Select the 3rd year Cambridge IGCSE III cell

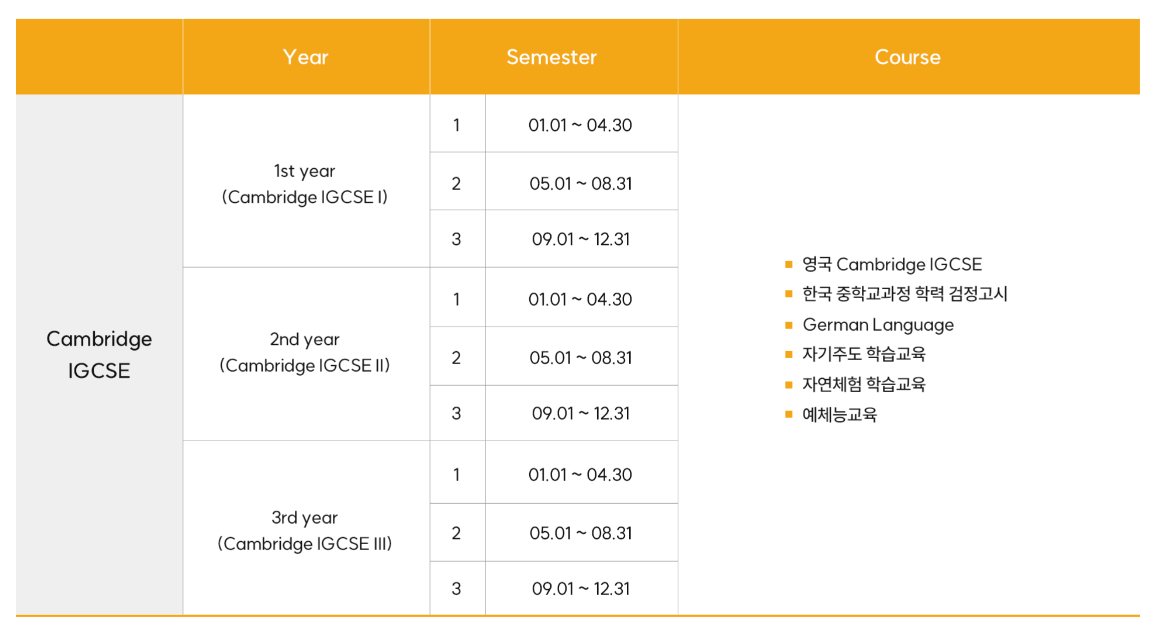coord(305,531)
